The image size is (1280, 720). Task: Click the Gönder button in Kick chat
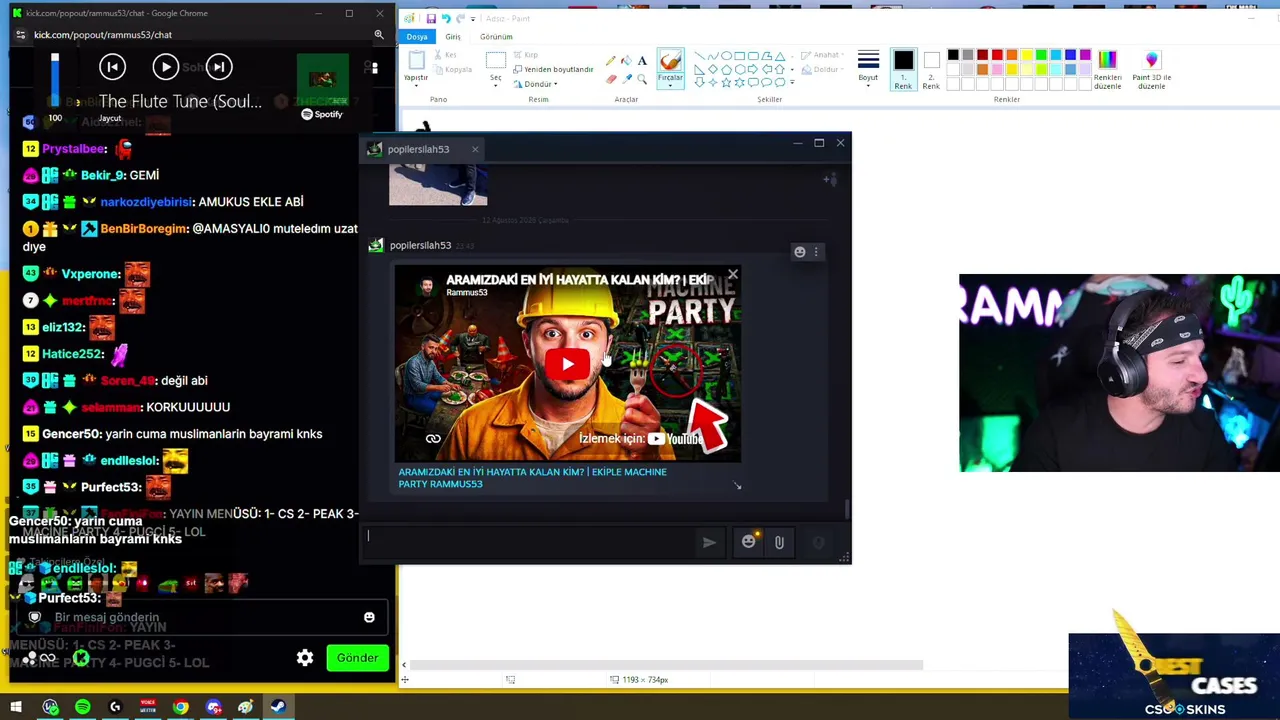tap(357, 657)
